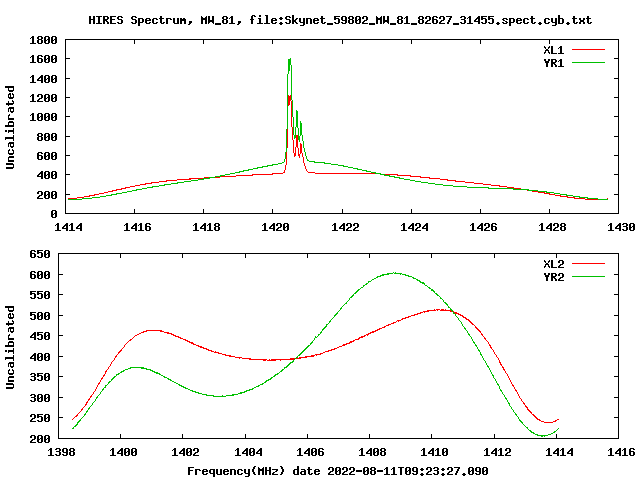This screenshot has height=480, width=640.
Task: Click the XL2 legend label
Action: pos(553,264)
